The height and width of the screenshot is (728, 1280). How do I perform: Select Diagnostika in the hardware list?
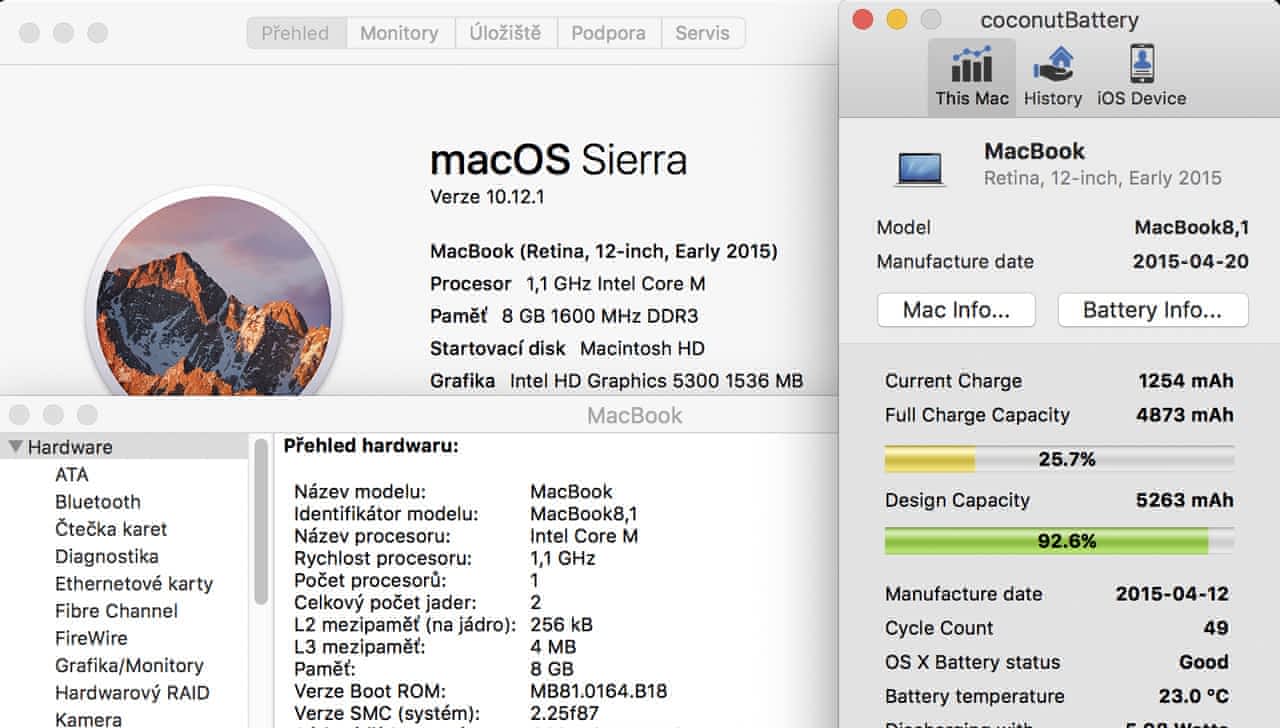(106, 556)
